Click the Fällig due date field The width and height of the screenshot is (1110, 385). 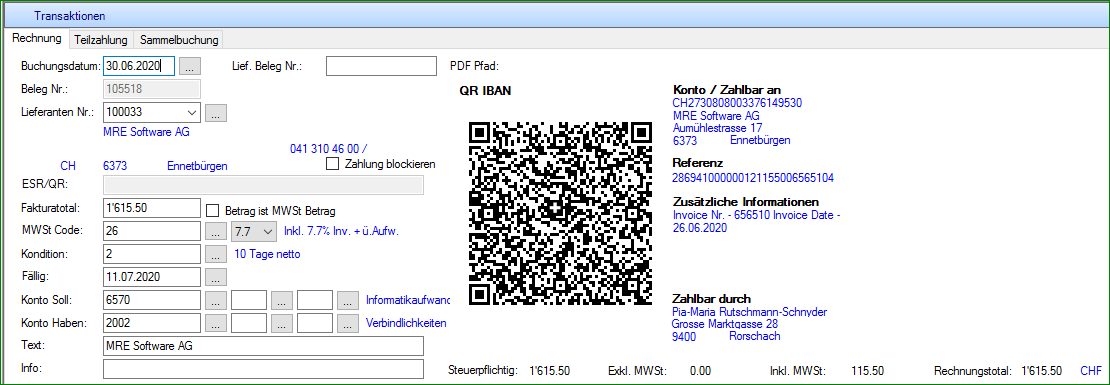point(152,277)
